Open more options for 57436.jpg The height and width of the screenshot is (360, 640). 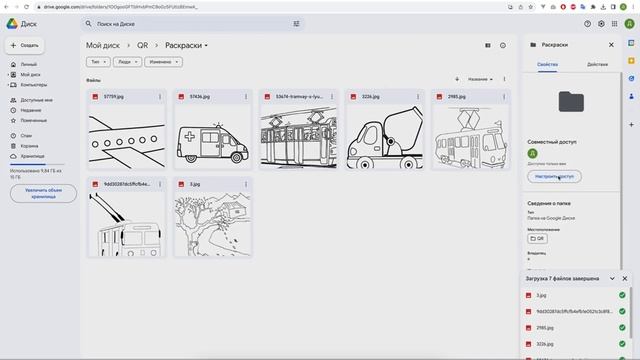pos(246,97)
